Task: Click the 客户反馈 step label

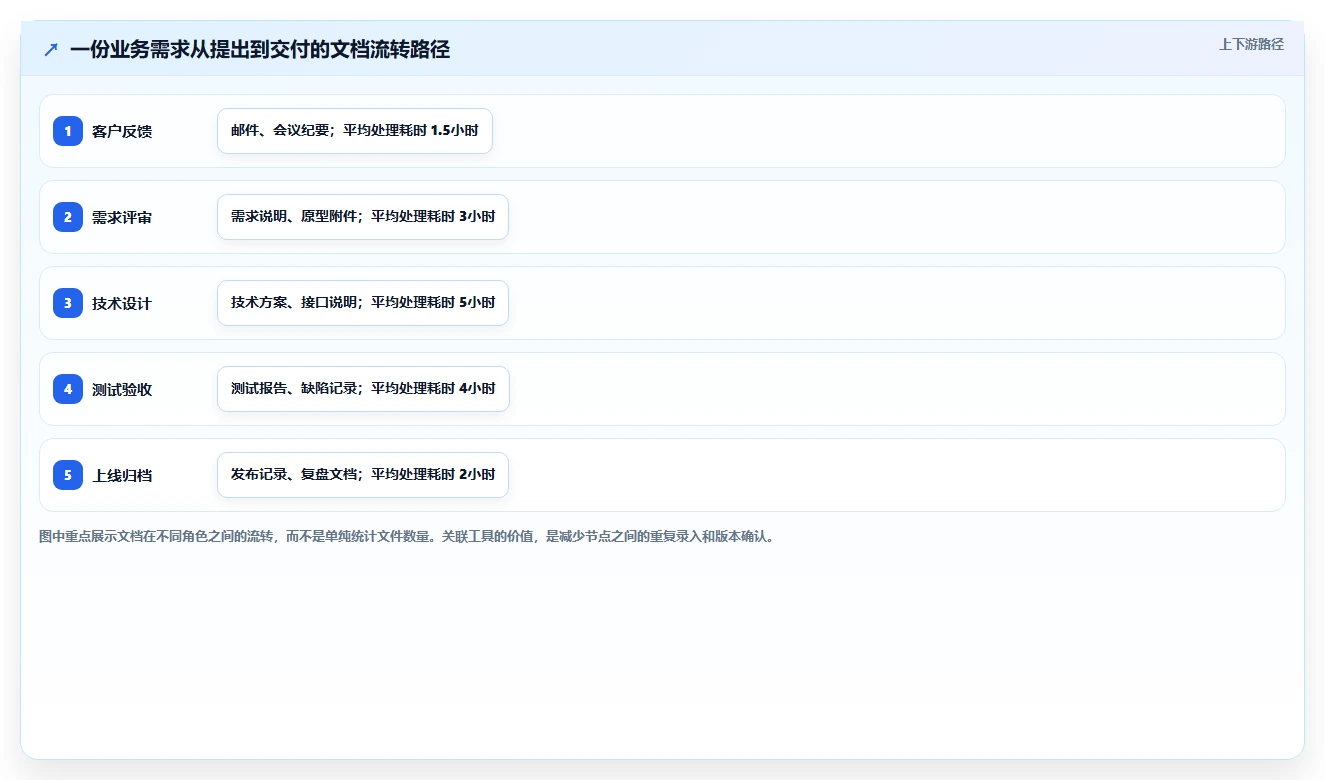Action: [x=122, y=131]
